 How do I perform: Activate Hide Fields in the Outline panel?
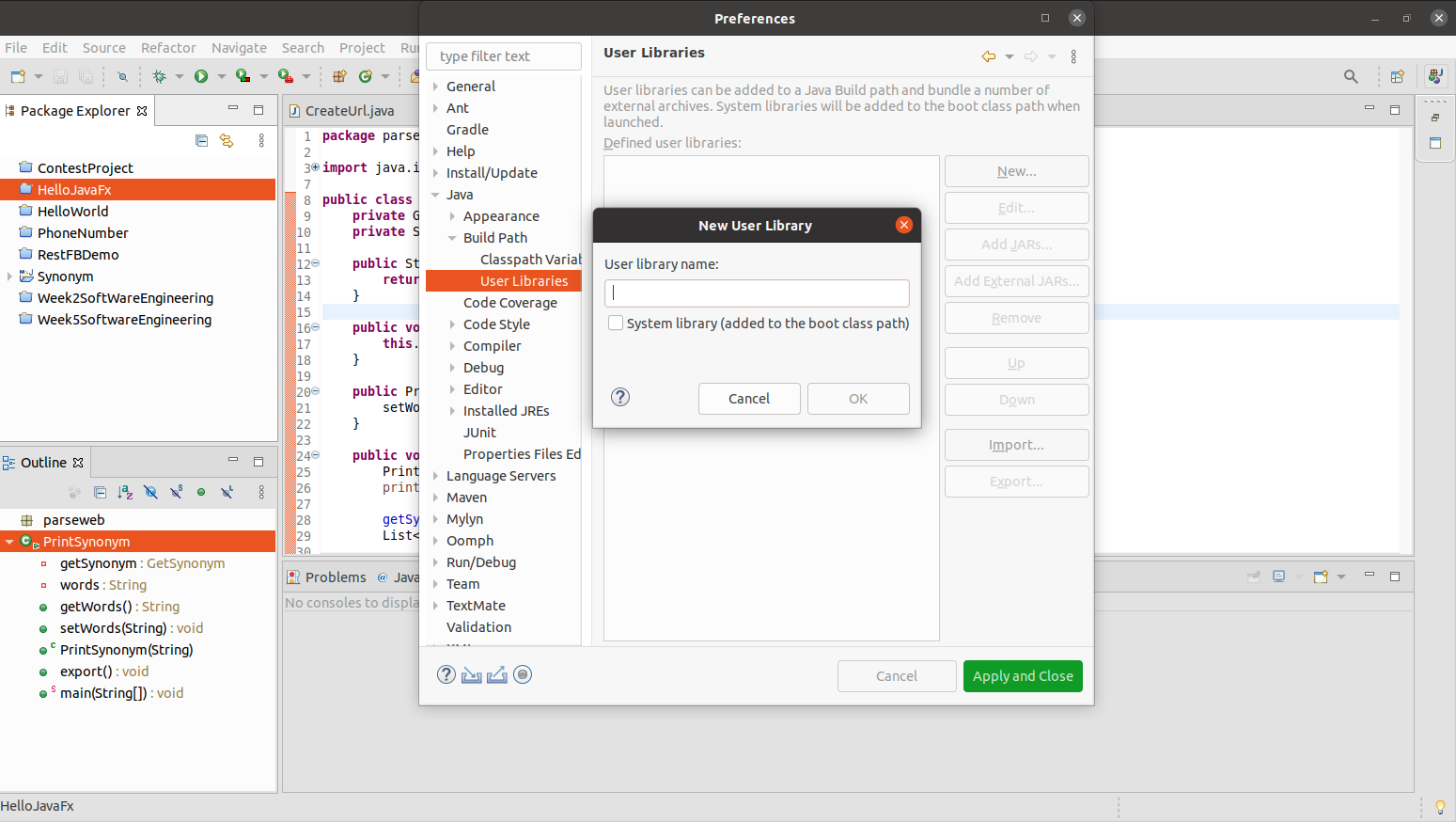(150, 493)
